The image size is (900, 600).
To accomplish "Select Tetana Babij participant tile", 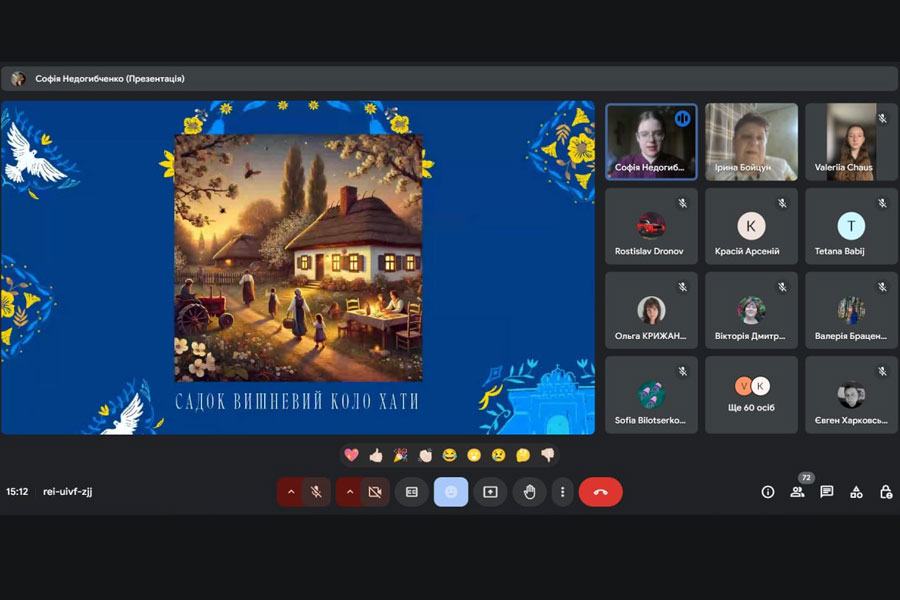I will click(851, 226).
